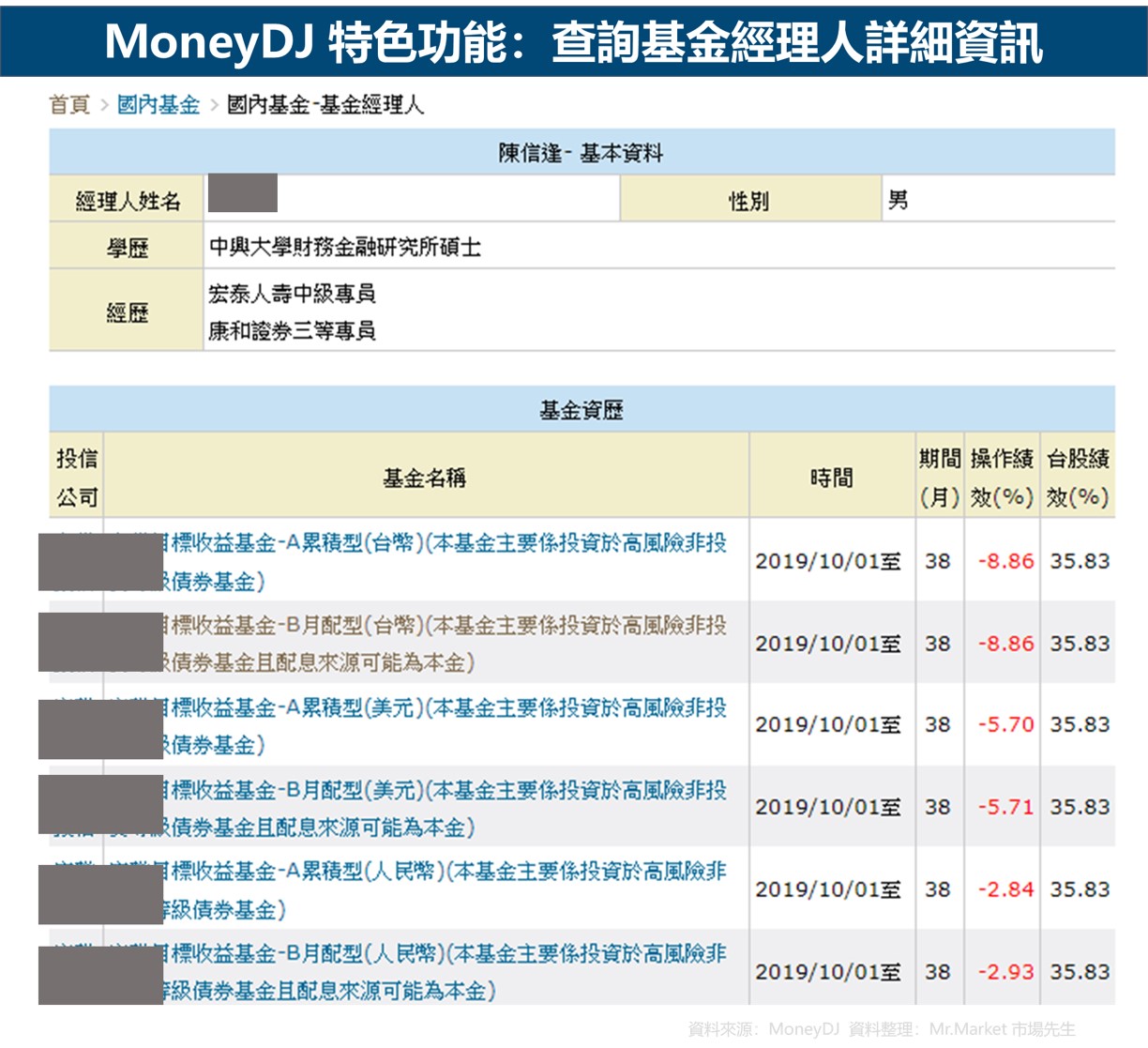
Task: Click the 期間(月) column header
Action: [939, 477]
